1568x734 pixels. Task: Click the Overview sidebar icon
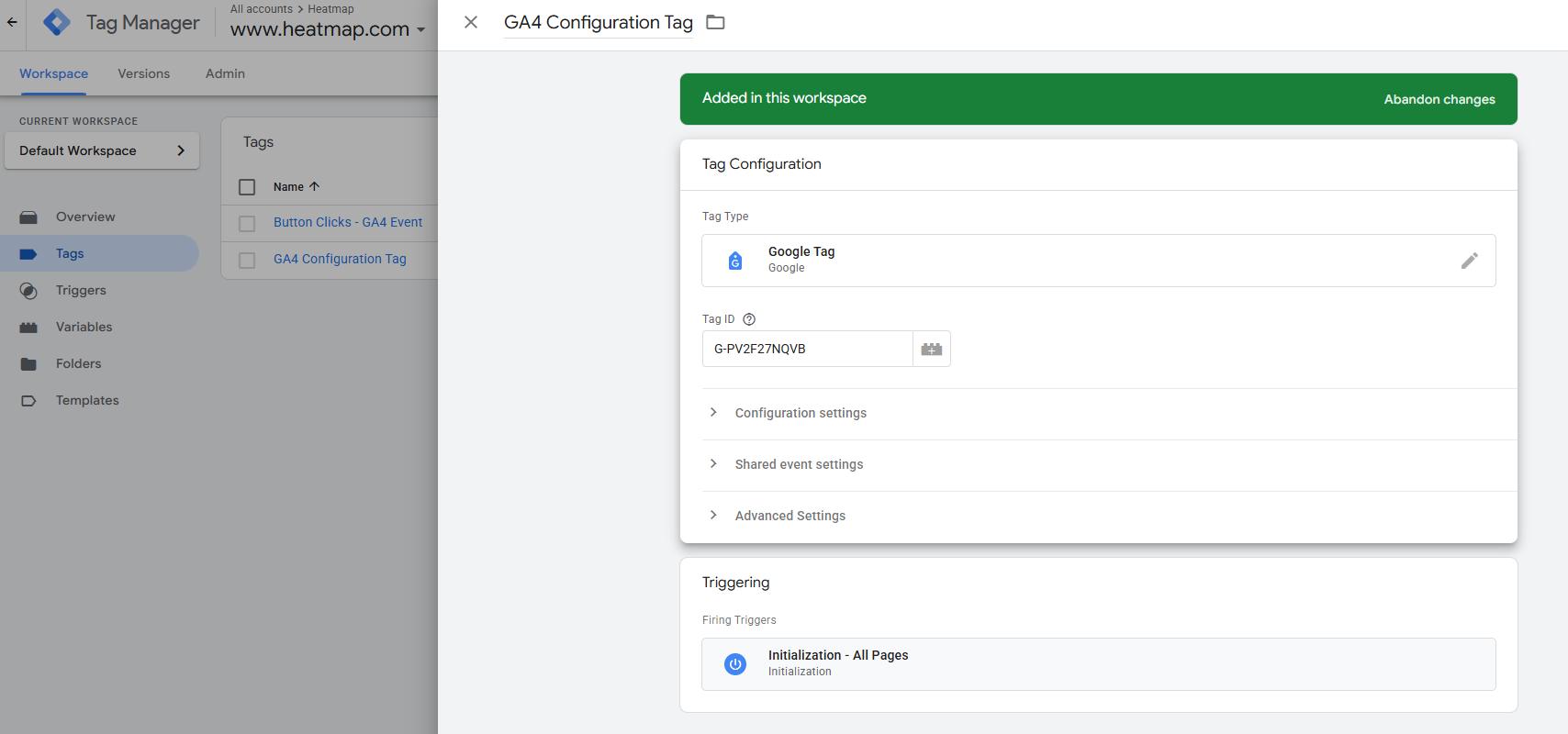point(28,217)
